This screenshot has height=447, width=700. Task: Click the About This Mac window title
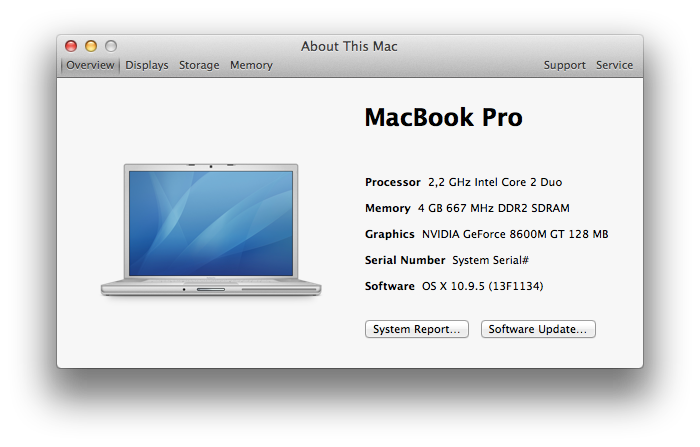(x=349, y=46)
